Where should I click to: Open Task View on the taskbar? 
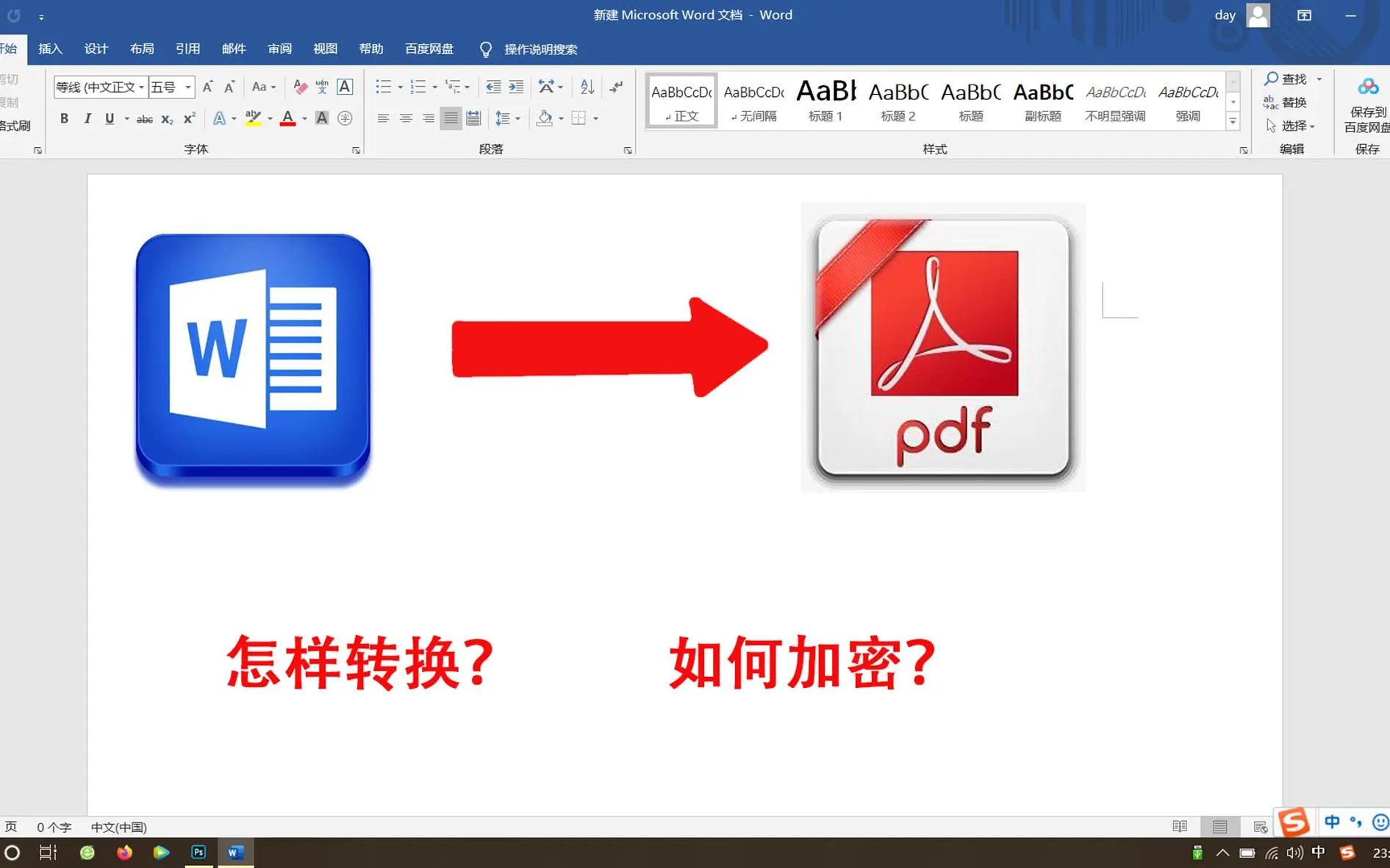pyautogui.click(x=49, y=853)
